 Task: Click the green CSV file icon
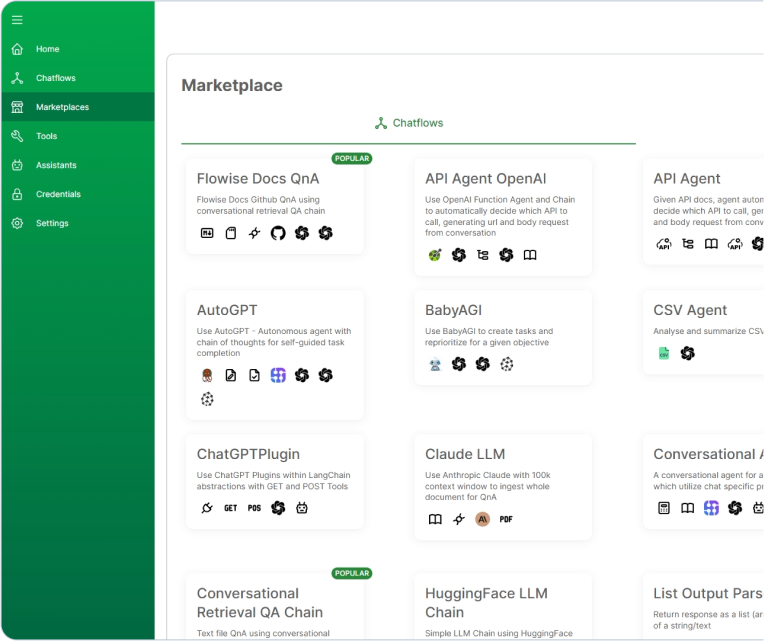[663, 353]
